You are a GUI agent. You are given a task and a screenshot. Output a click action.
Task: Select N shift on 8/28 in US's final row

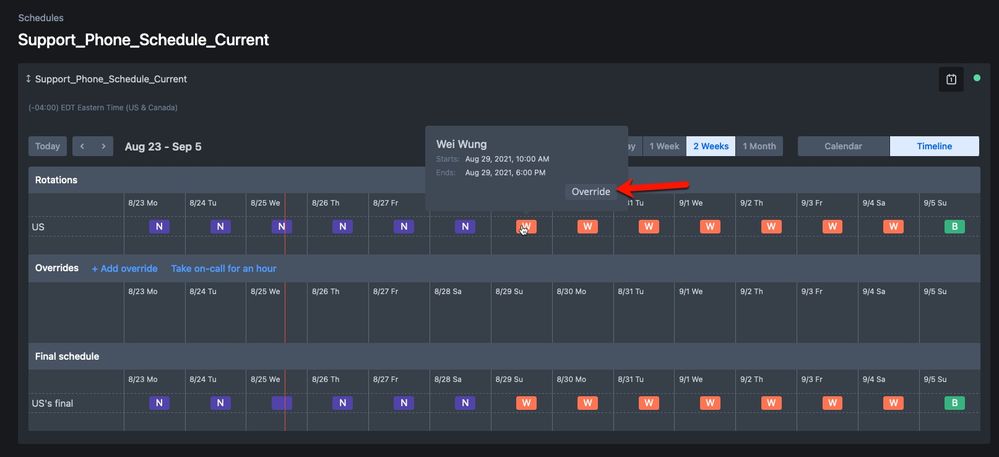coord(465,403)
